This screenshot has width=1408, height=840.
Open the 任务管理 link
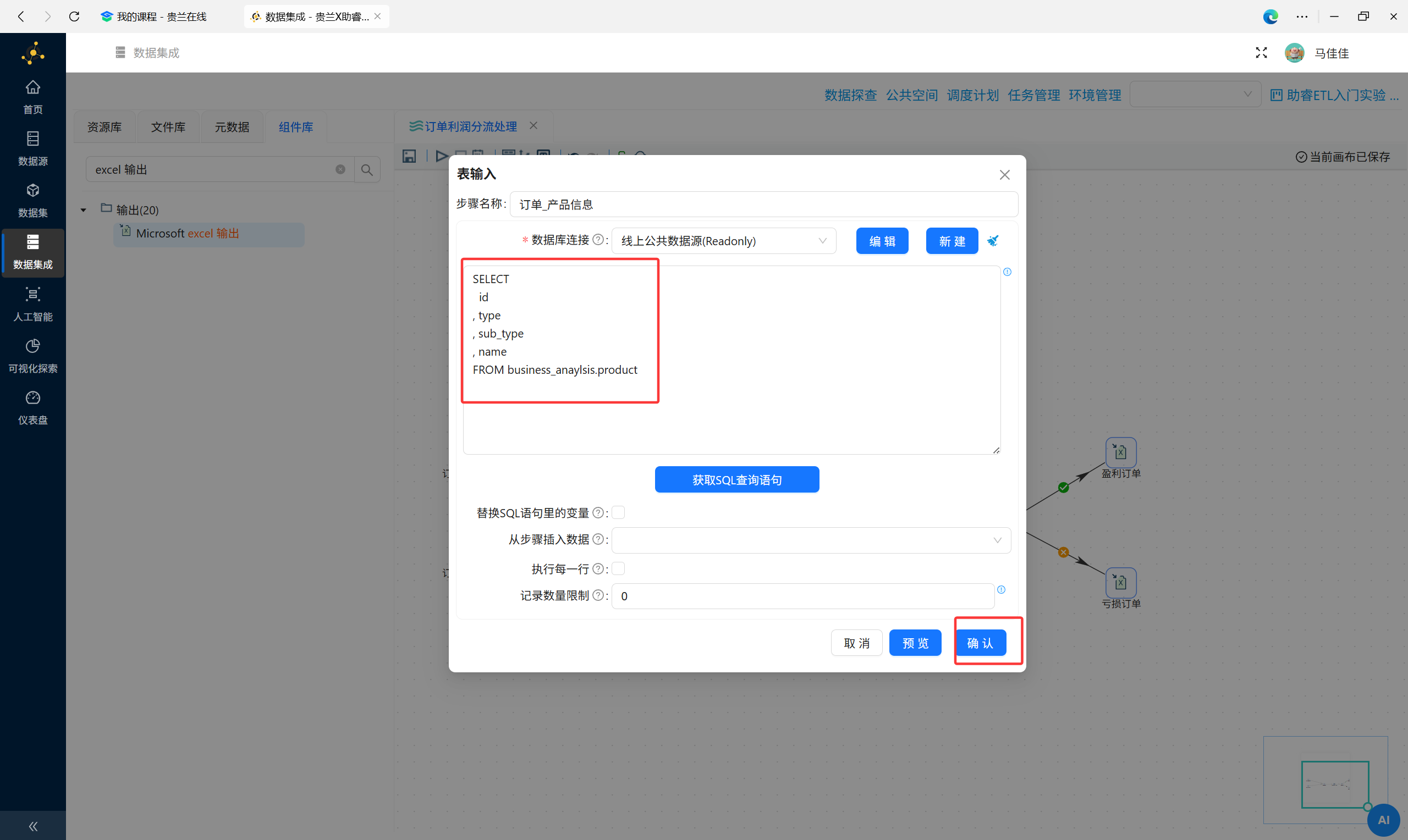click(1034, 95)
